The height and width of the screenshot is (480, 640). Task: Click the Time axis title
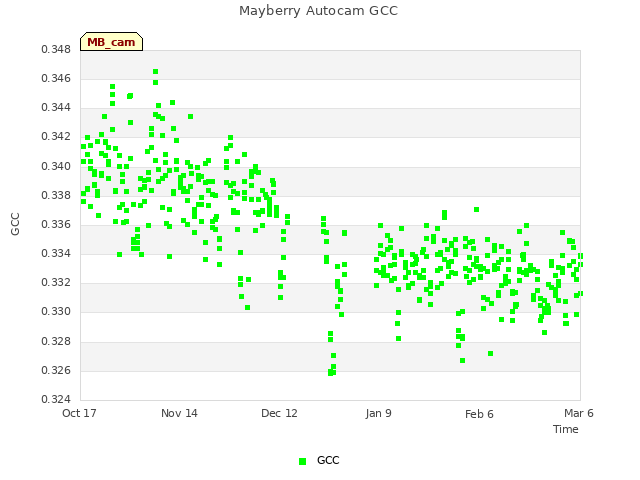pyautogui.click(x=566, y=429)
